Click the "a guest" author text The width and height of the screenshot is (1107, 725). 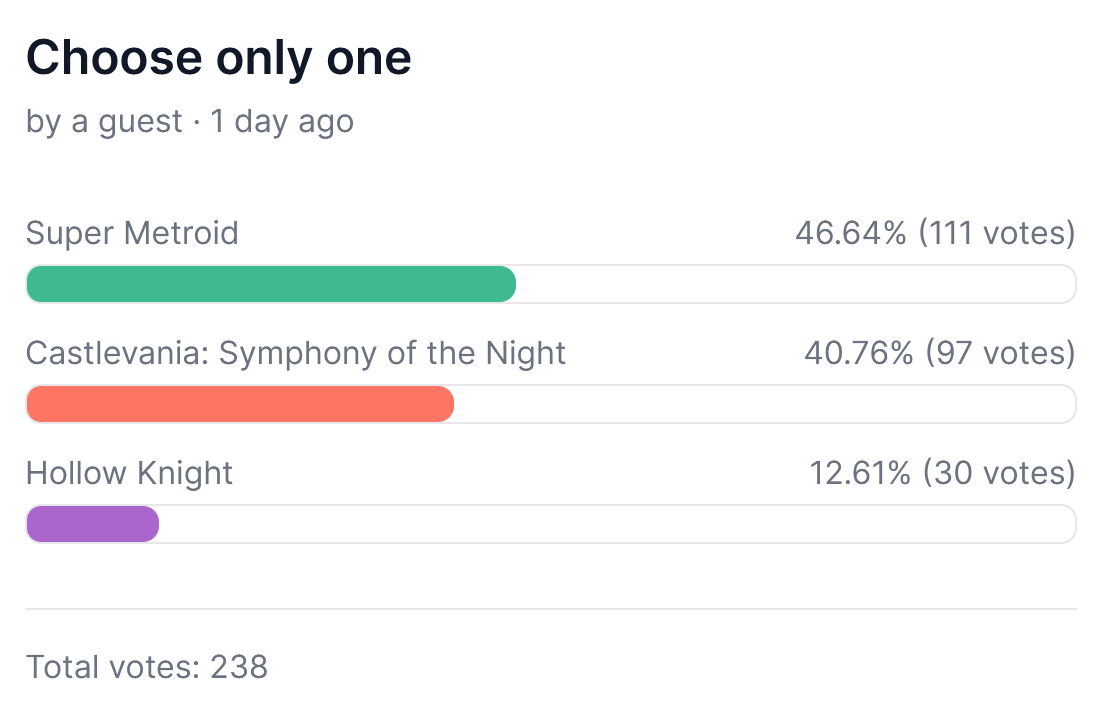tap(126, 122)
